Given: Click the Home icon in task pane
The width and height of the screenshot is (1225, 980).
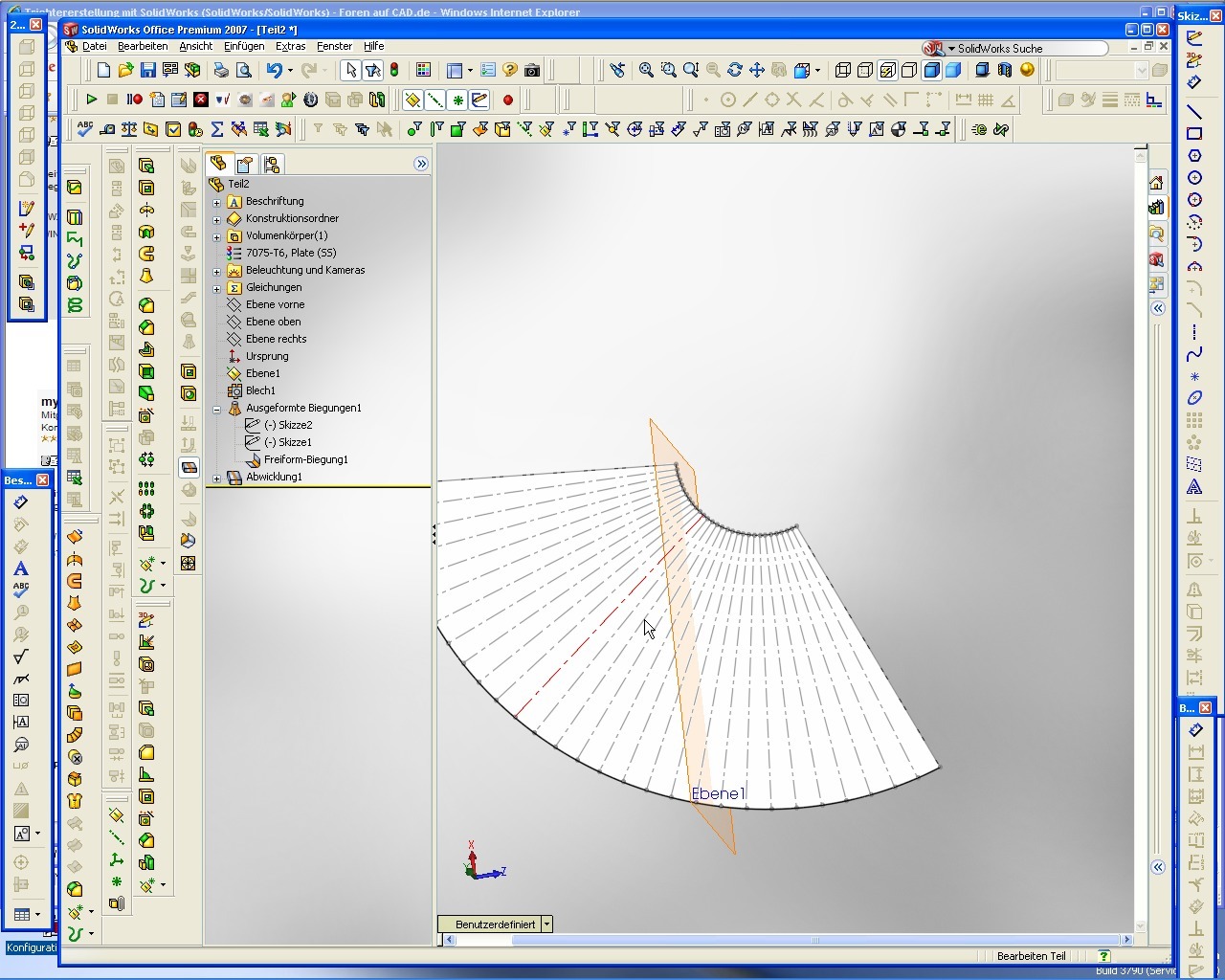Looking at the screenshot, I should pyautogui.click(x=1156, y=183).
